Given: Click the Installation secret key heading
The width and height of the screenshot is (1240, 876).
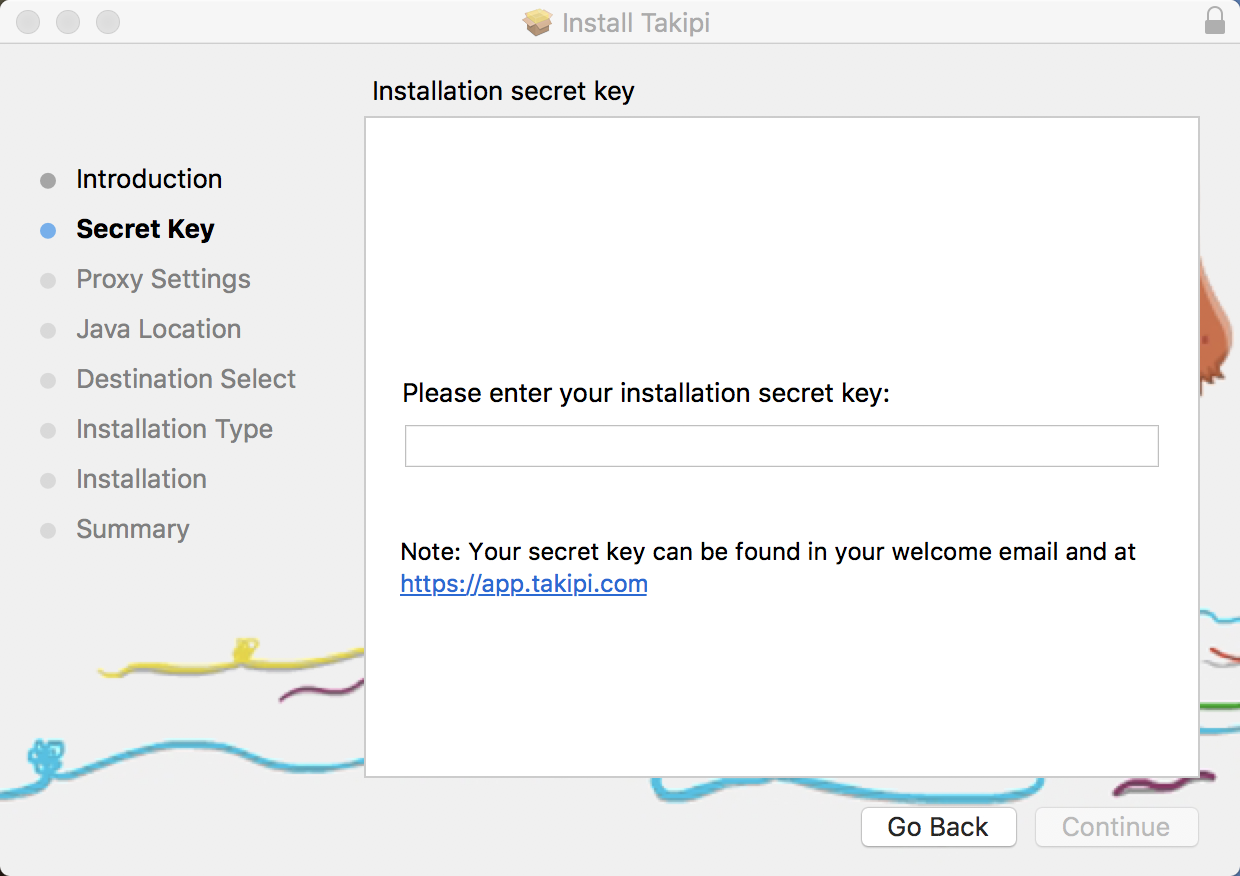Looking at the screenshot, I should click(503, 91).
